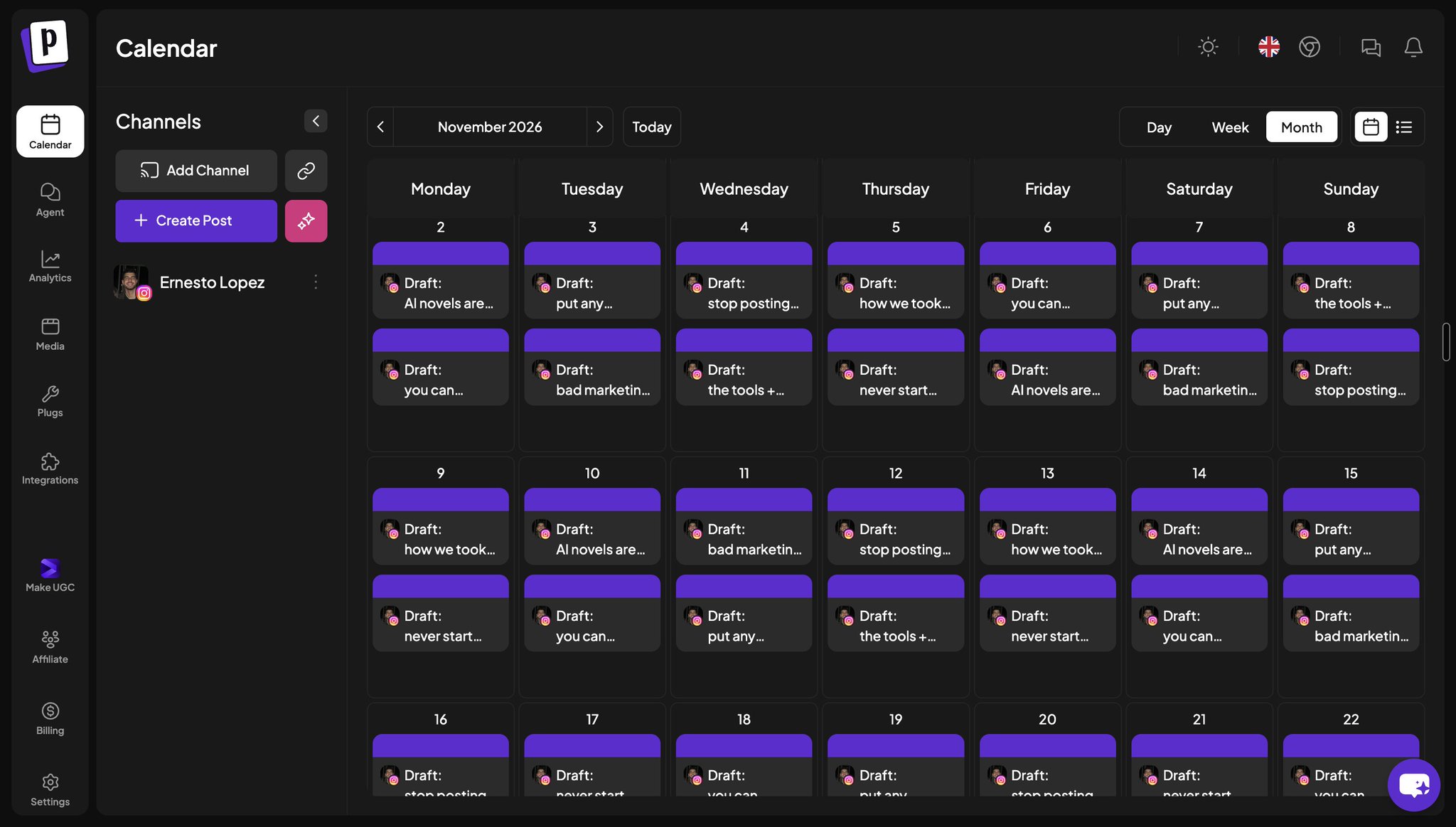Open the 'how we took' draft on the 9th

point(441,526)
